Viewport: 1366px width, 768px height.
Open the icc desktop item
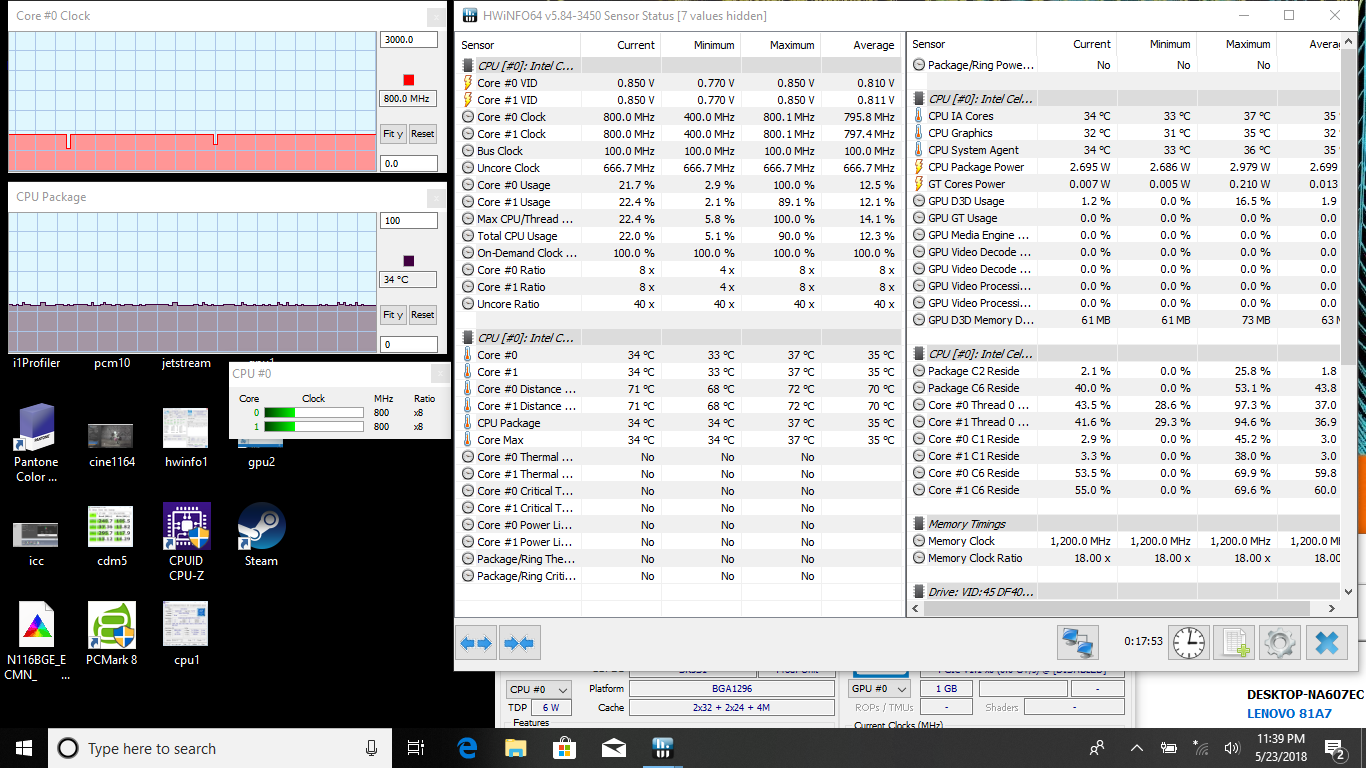(37, 542)
